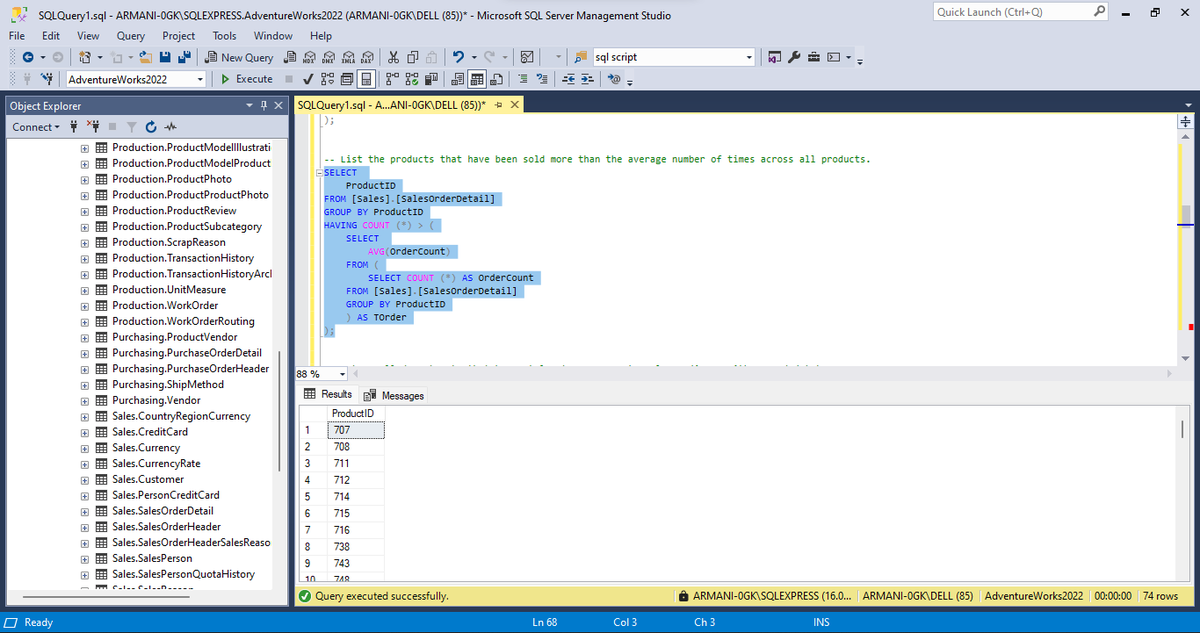Expand the Production.WorkOrder table node

(x=85, y=306)
